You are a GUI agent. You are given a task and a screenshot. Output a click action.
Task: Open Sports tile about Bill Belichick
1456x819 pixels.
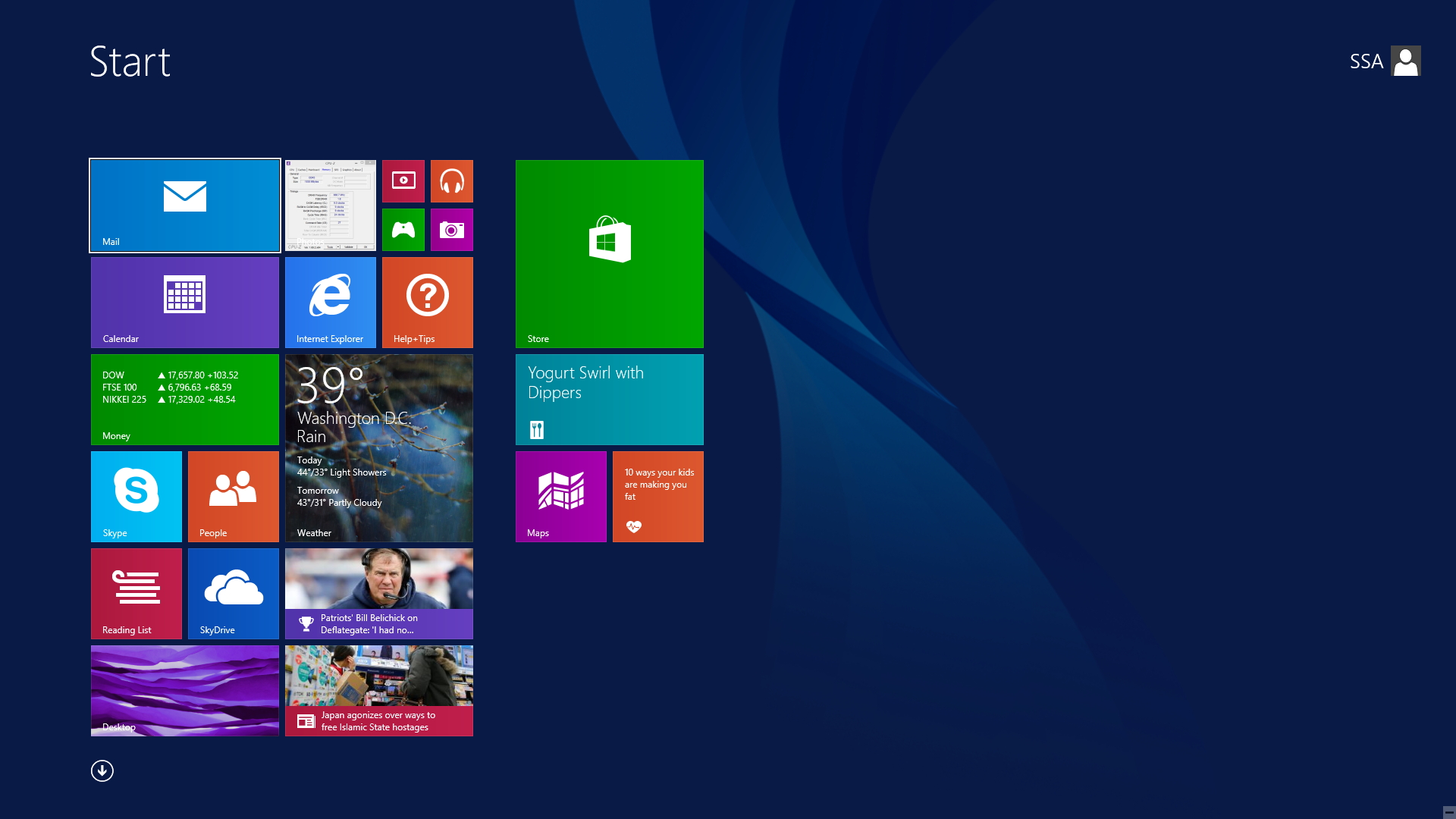pos(379,594)
